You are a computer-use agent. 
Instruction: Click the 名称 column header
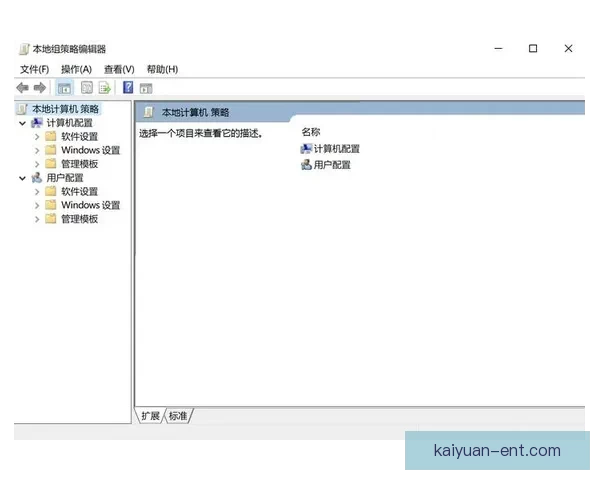[x=311, y=132]
